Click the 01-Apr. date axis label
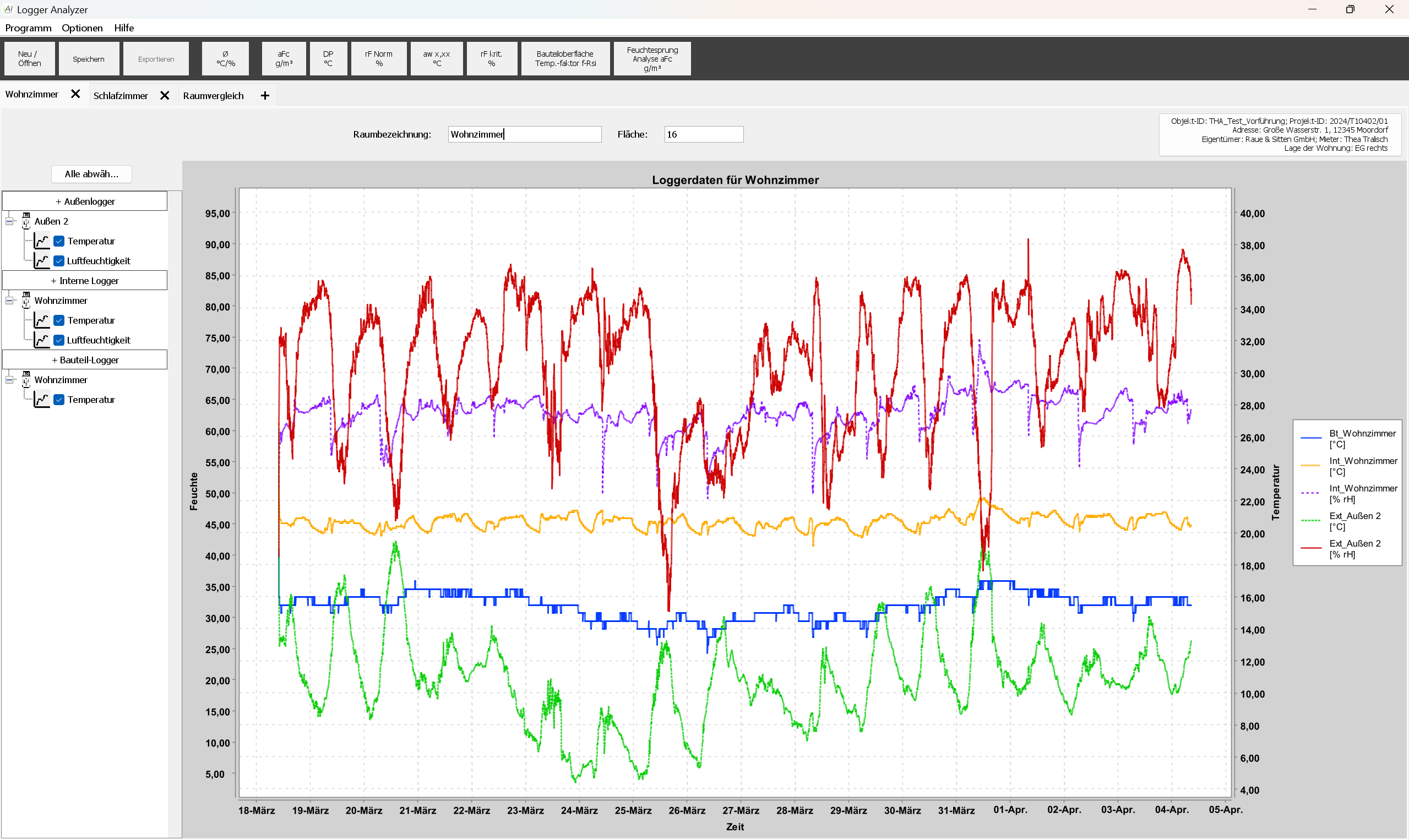1409x840 pixels. tap(1010, 810)
